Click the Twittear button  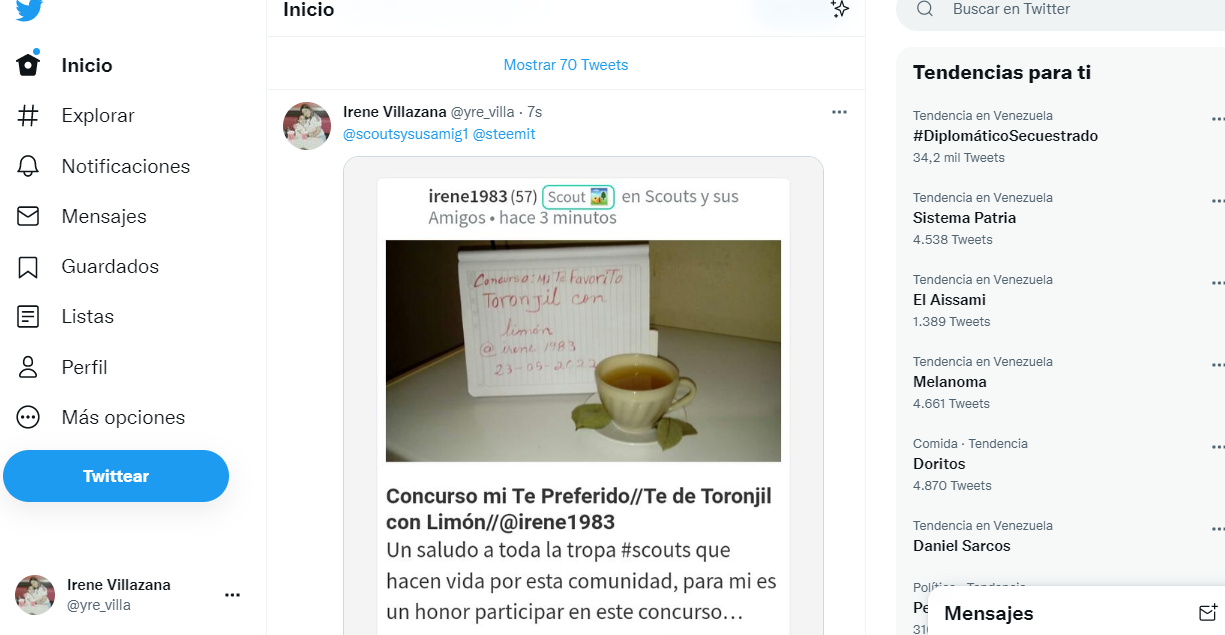pos(116,476)
